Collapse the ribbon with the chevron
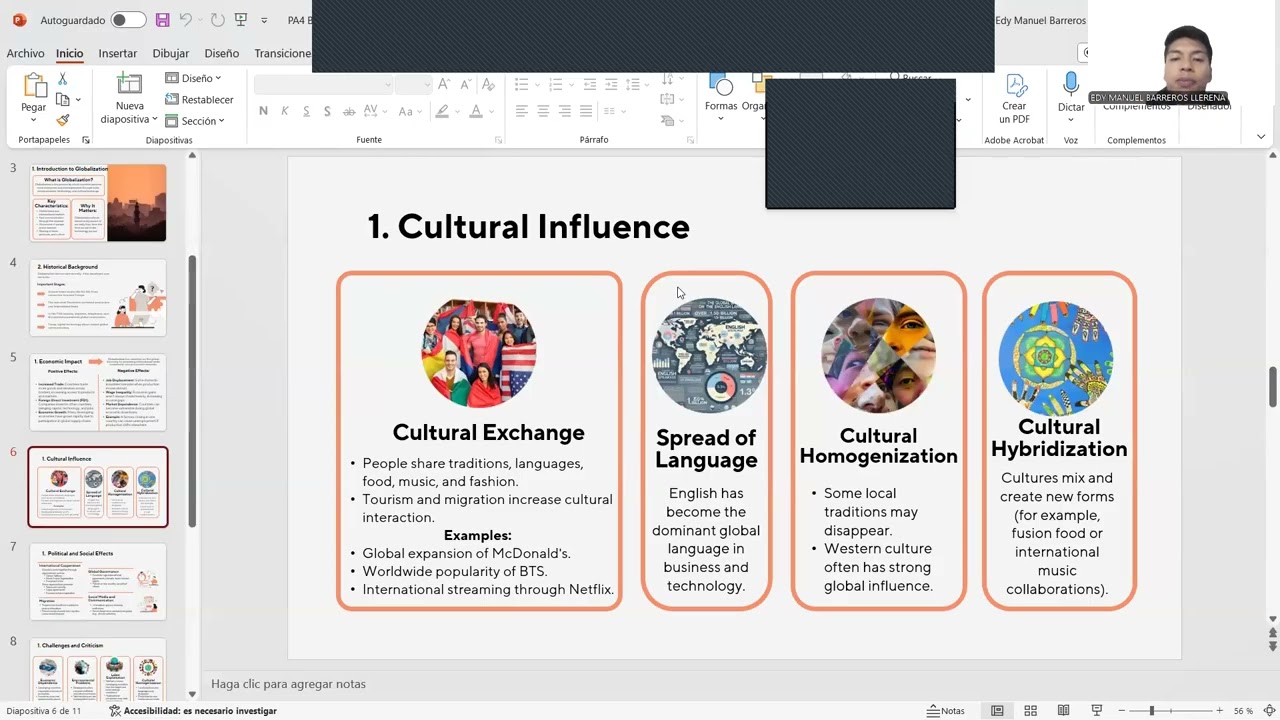 tap(1261, 137)
